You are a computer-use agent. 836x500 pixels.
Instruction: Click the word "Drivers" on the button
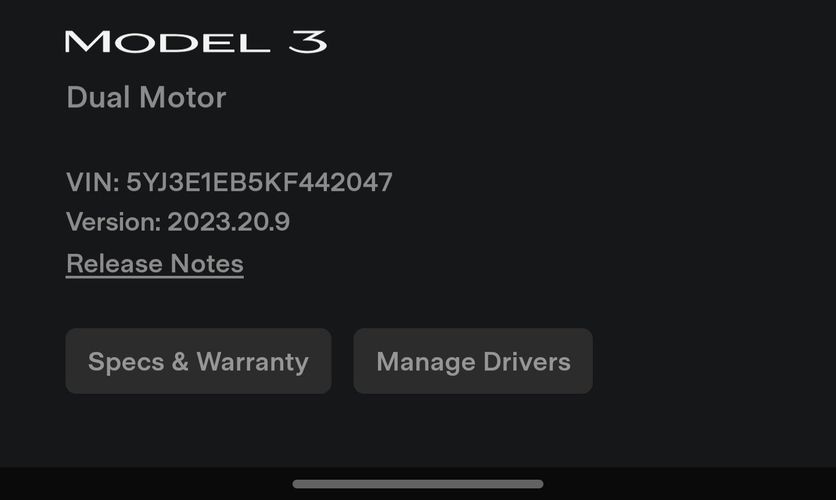tap(527, 361)
